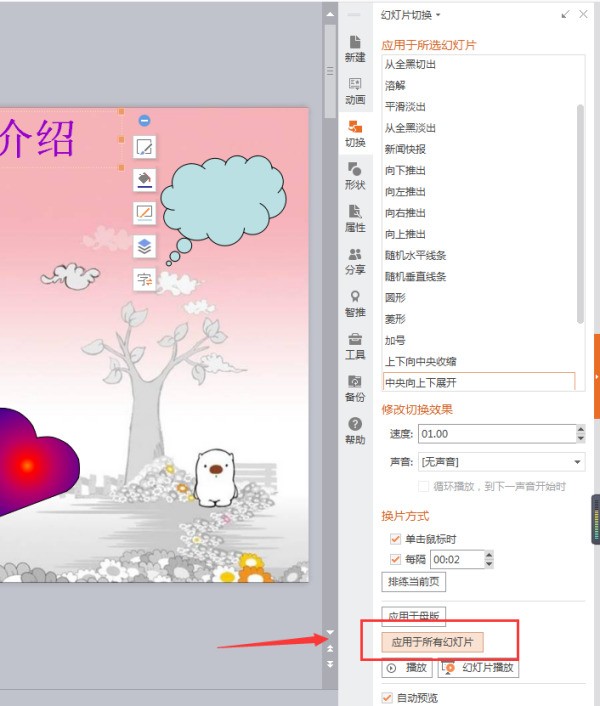Select 加号 transition
Viewport: 600px width, 706px height.
pyautogui.click(x=479, y=340)
